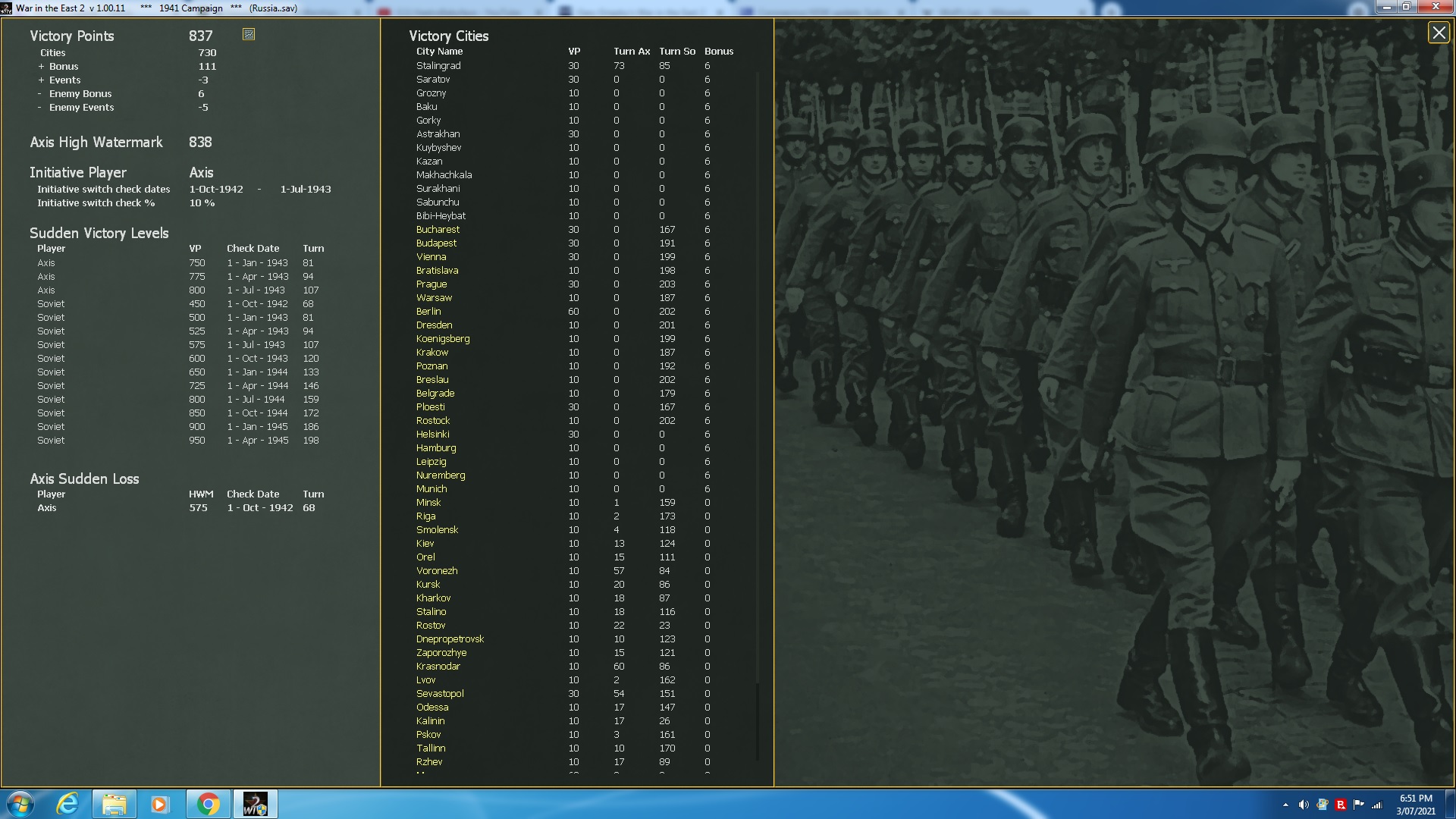Click the Turn So column header

(x=676, y=52)
